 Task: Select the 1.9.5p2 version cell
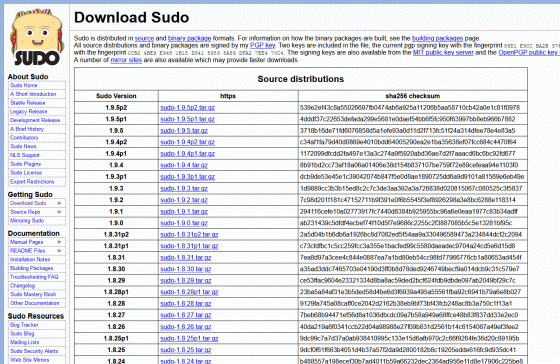point(116,108)
